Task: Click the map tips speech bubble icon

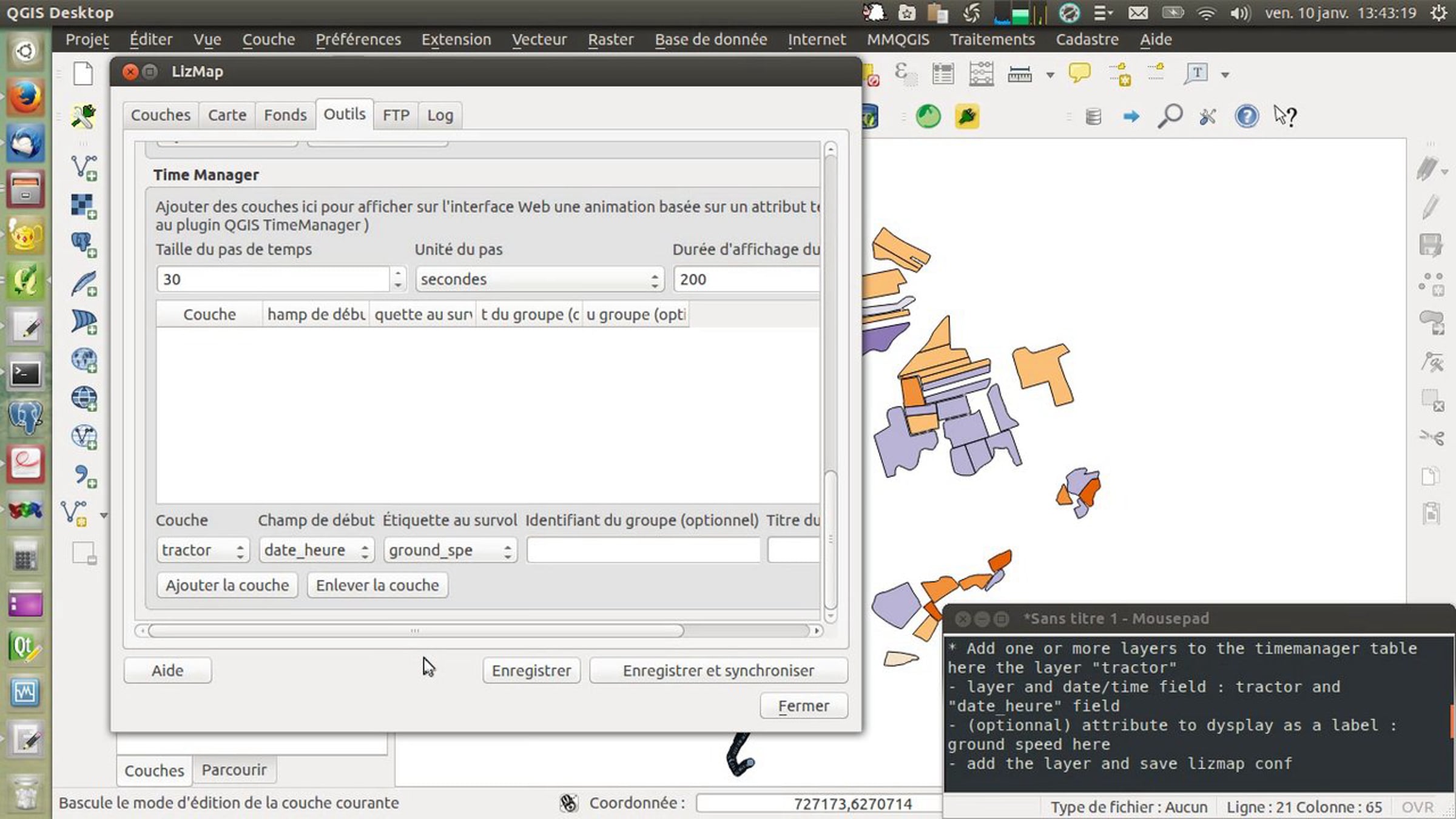Action: pyautogui.click(x=1079, y=74)
